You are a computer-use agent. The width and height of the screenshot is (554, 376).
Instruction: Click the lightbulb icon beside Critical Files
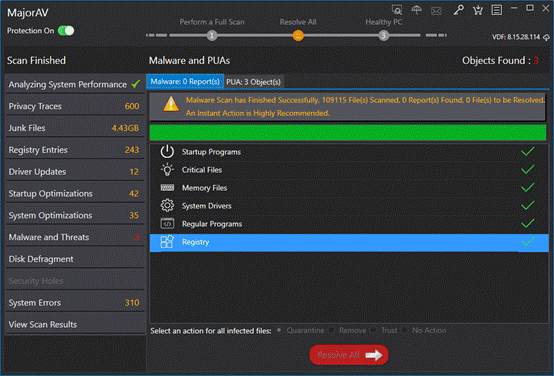(x=167, y=170)
